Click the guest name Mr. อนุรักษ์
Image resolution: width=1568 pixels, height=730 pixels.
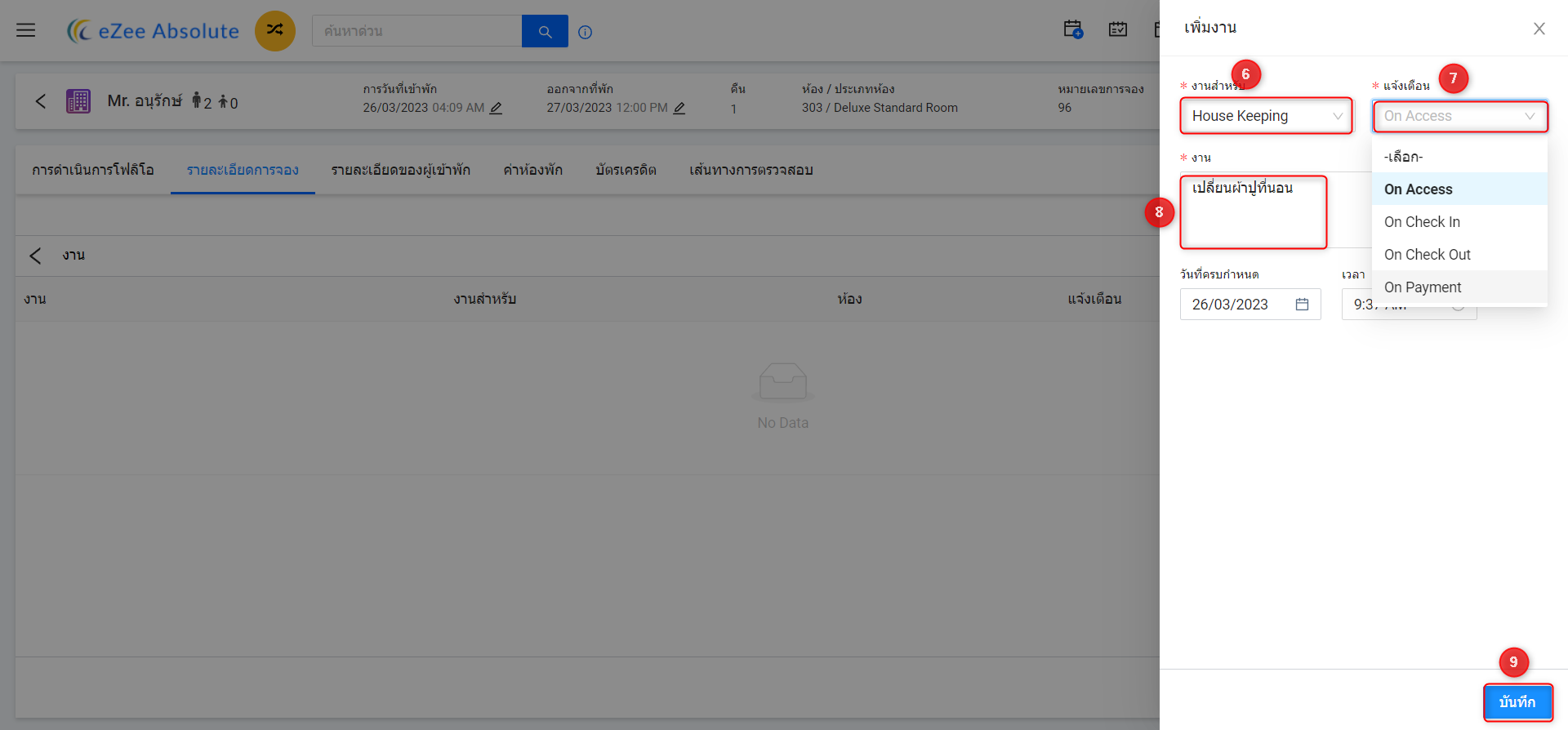145,100
